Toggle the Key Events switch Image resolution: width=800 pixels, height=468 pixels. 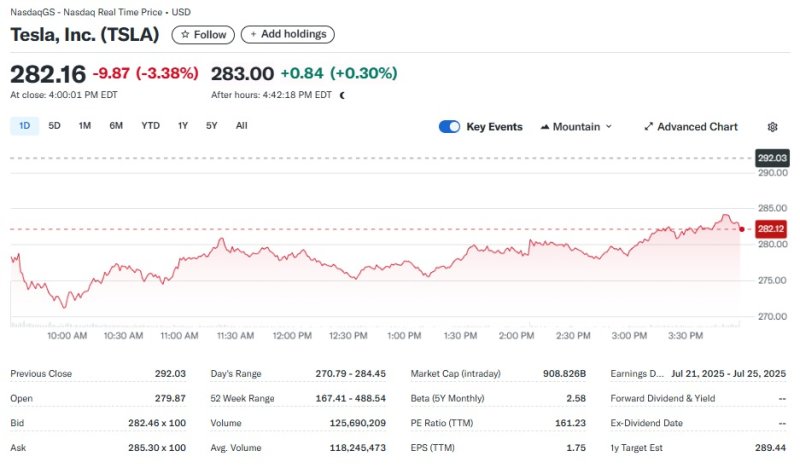[x=449, y=127]
